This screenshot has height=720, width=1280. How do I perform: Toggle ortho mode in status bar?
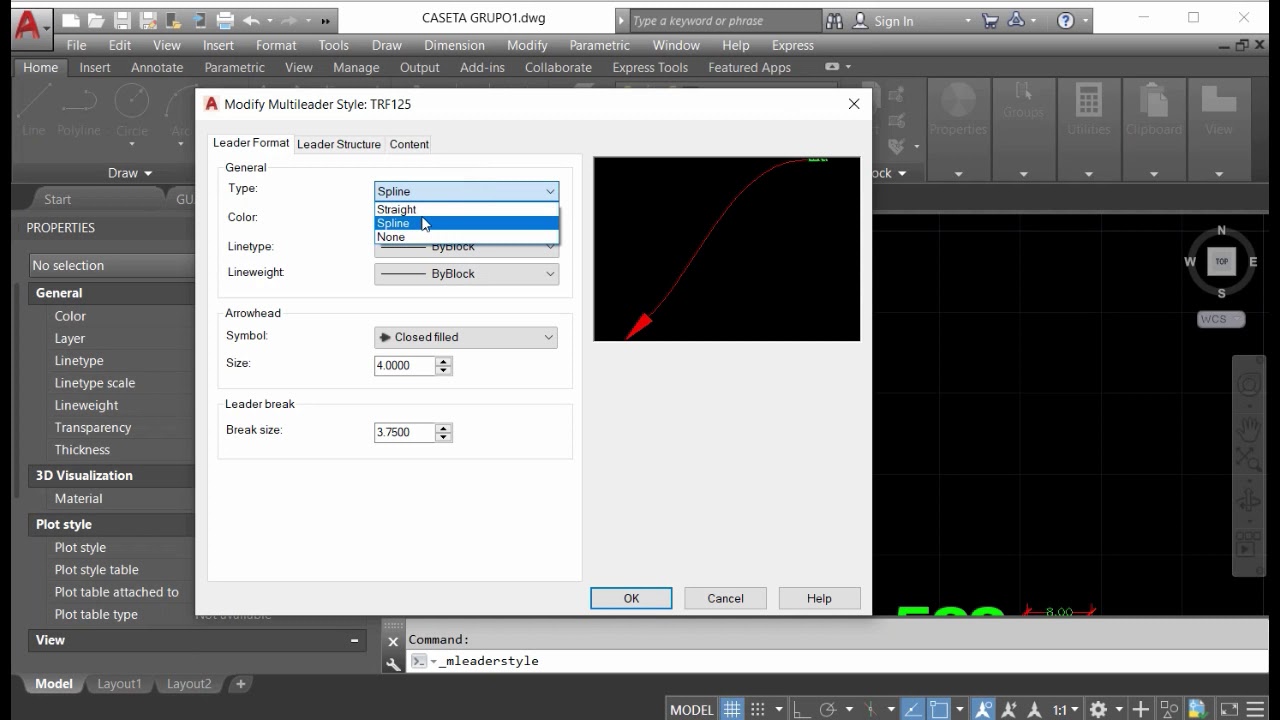(802, 709)
